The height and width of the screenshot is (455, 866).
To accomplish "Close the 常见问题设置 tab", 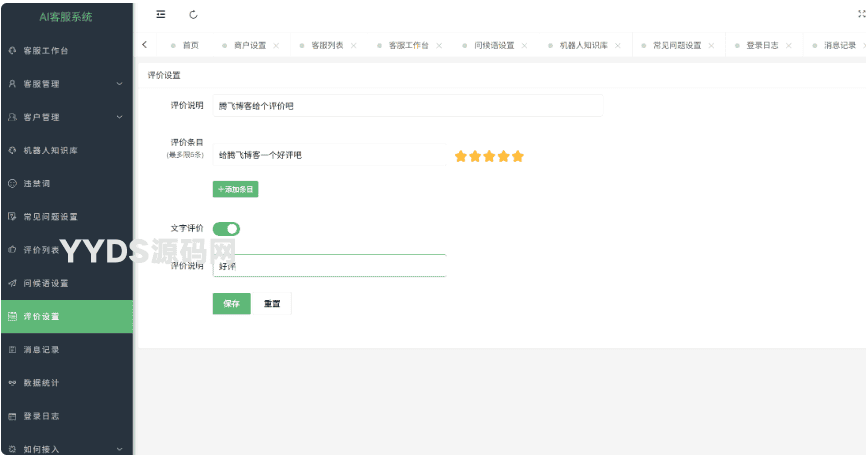I will [711, 45].
